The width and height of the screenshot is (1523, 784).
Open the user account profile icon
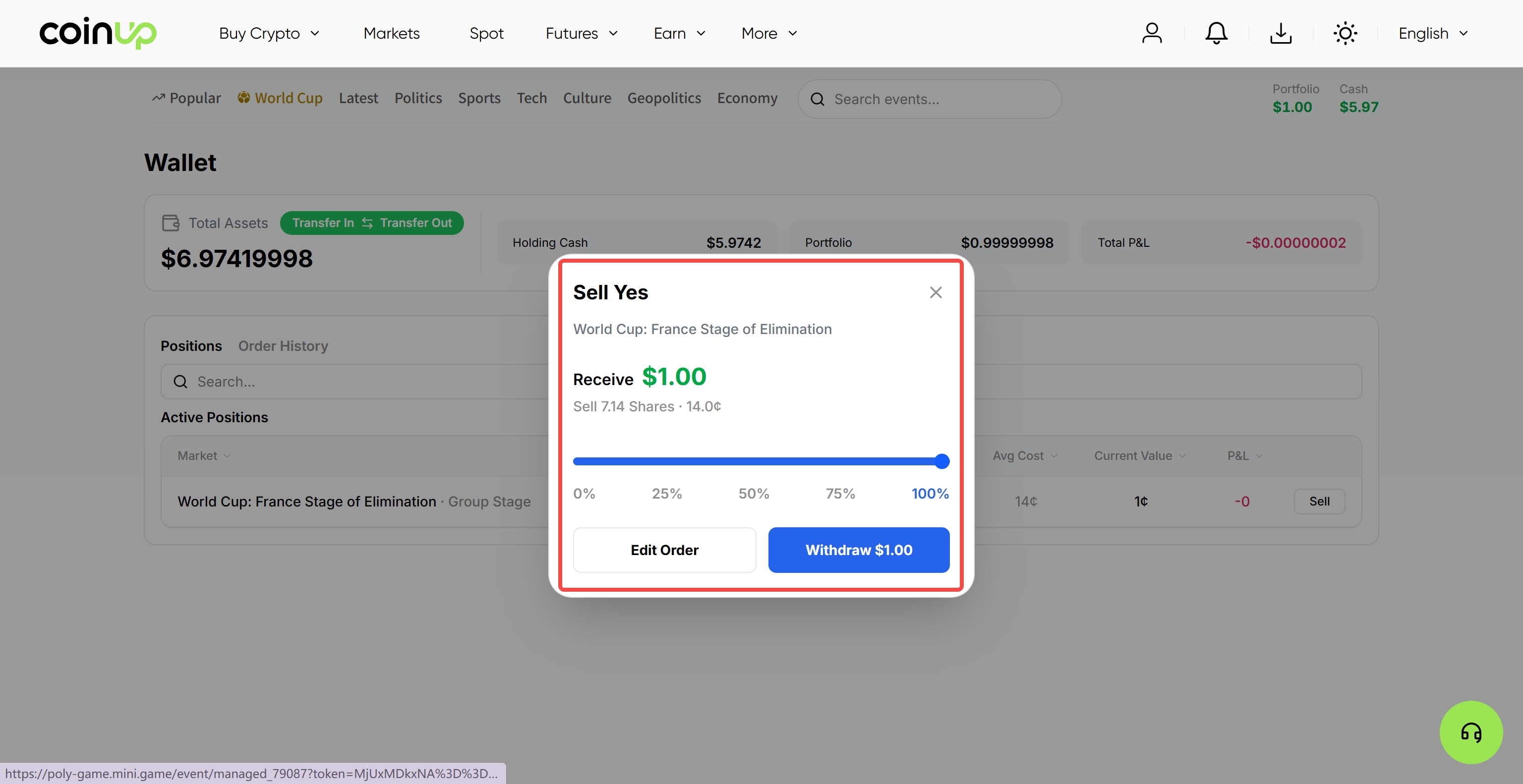pos(1152,33)
